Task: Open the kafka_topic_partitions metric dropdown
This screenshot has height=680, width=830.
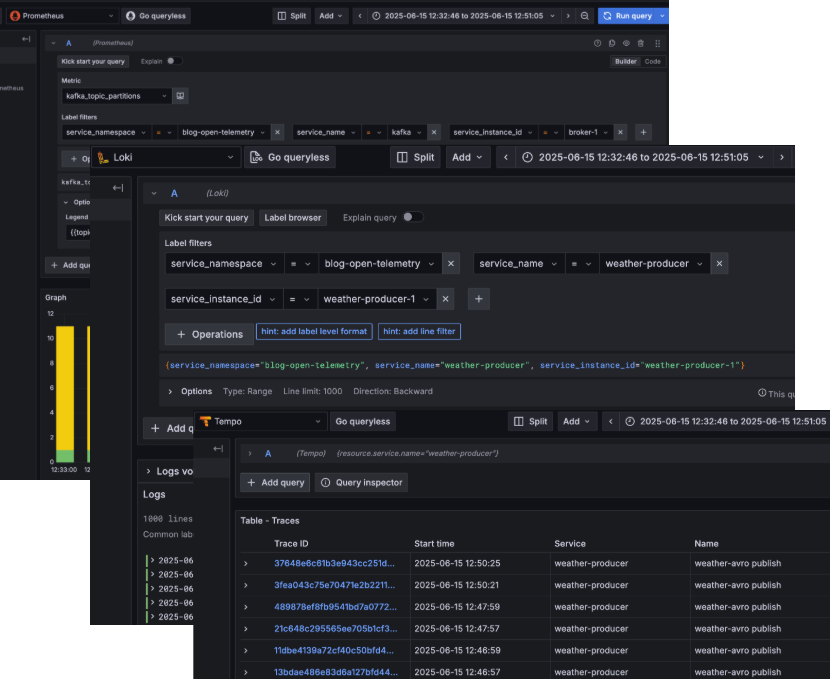Action: (116, 96)
